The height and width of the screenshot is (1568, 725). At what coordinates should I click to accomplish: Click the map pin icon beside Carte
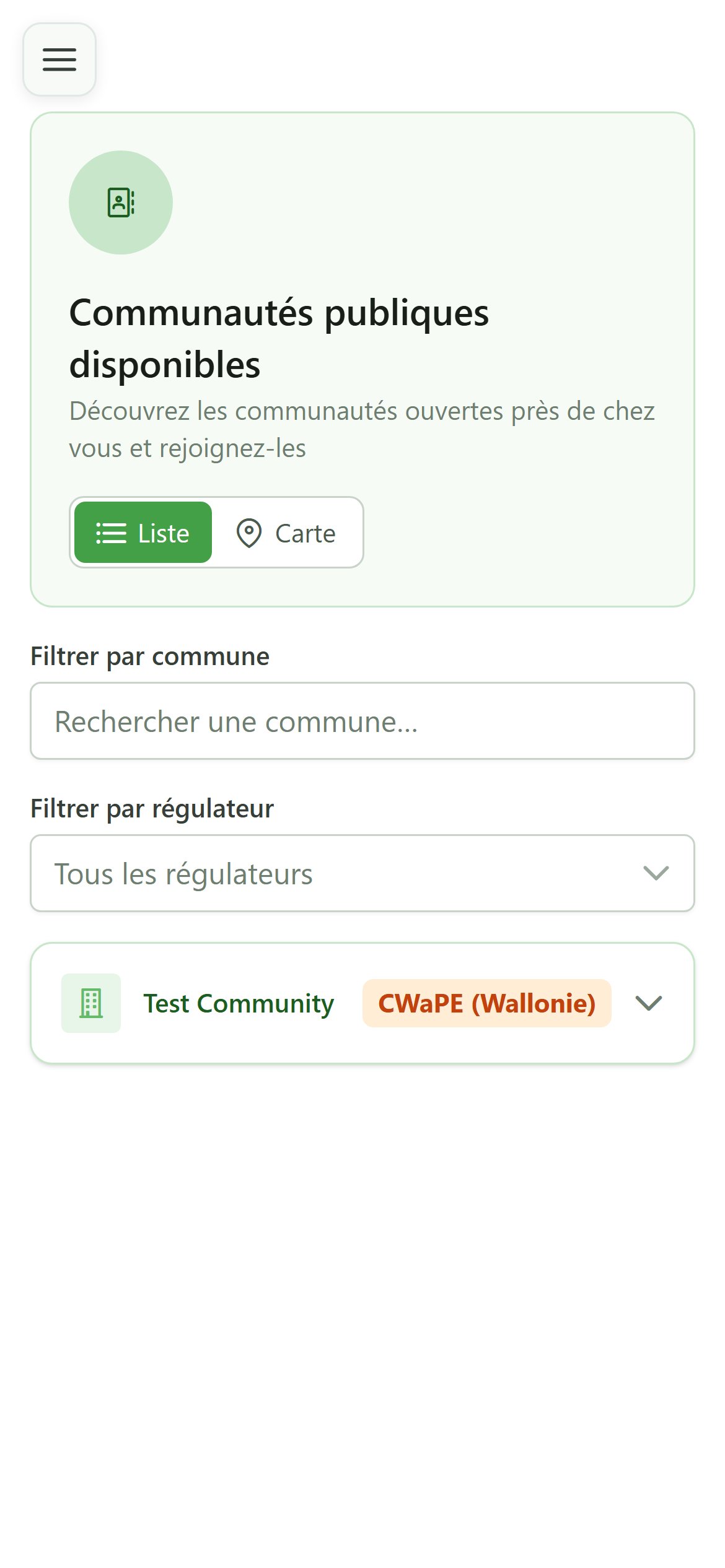click(249, 533)
